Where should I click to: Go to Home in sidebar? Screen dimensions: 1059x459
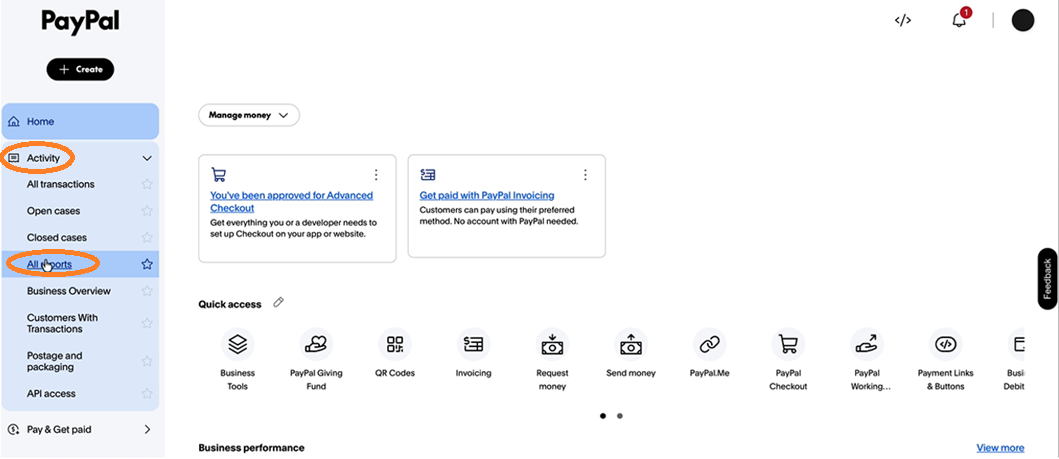(80, 122)
